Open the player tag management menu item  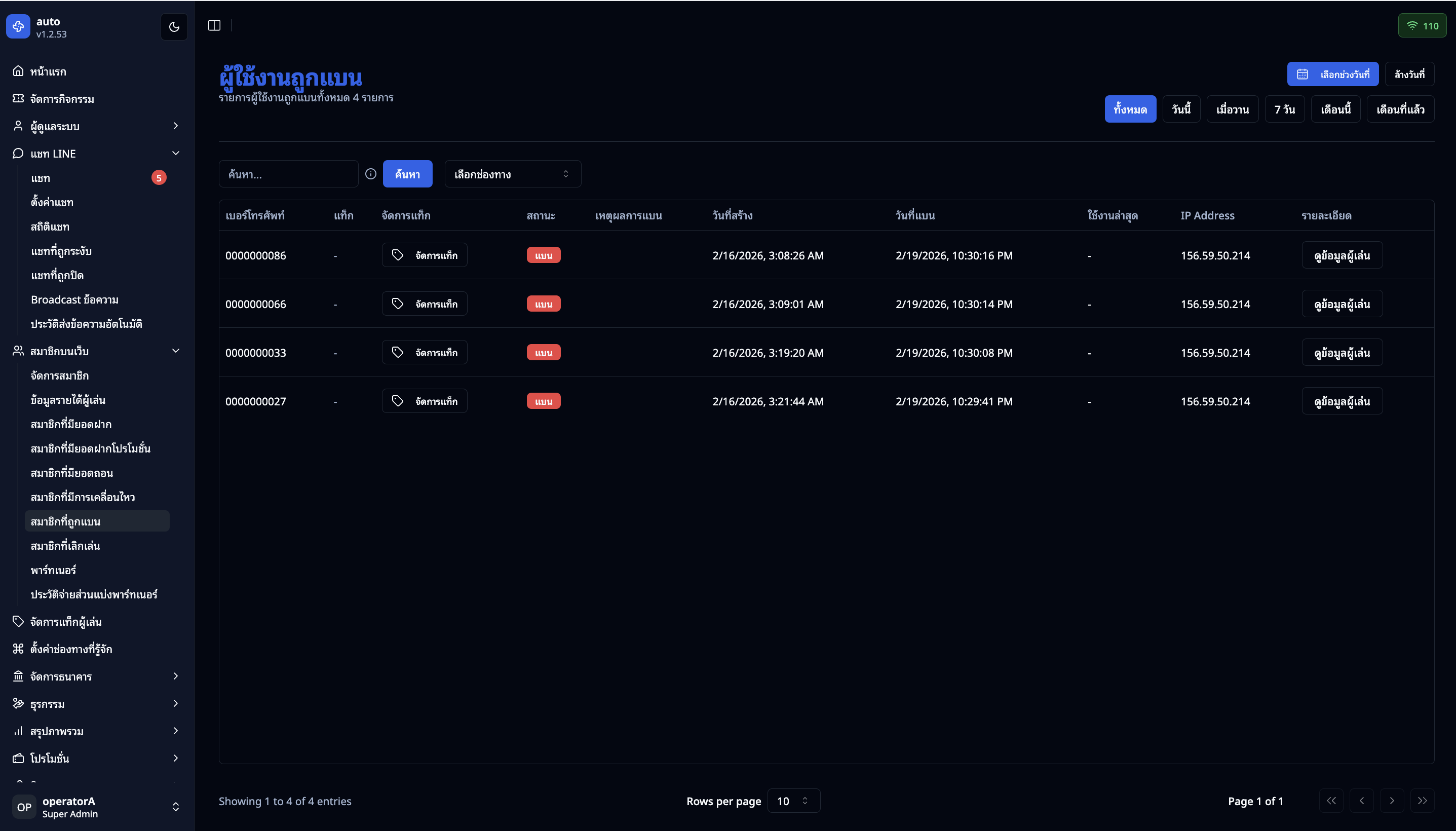pyautogui.click(x=66, y=622)
